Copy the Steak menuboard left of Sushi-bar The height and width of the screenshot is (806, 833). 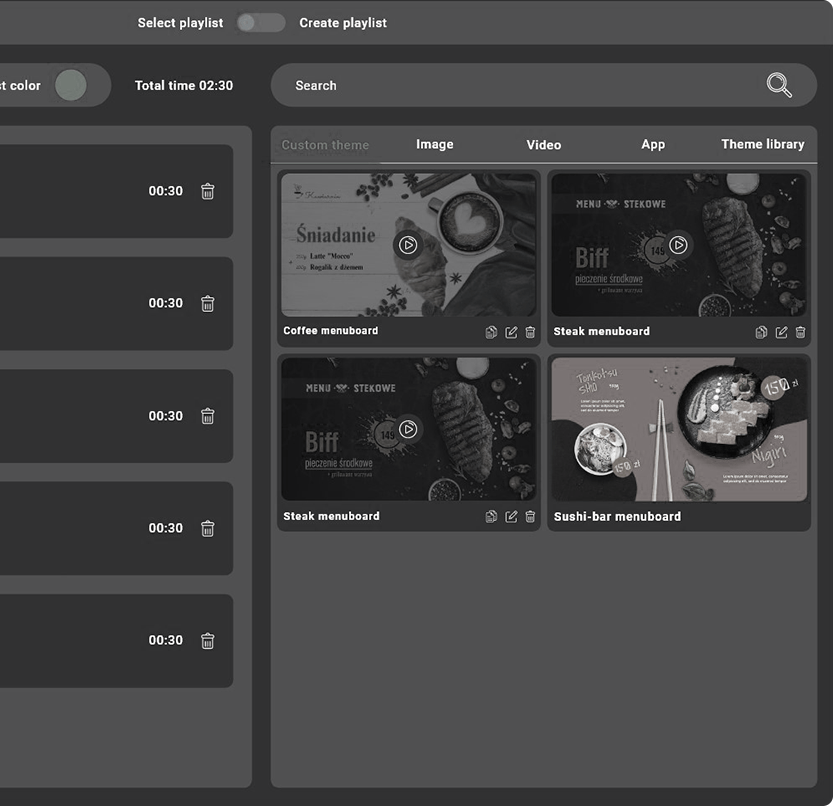click(x=491, y=517)
